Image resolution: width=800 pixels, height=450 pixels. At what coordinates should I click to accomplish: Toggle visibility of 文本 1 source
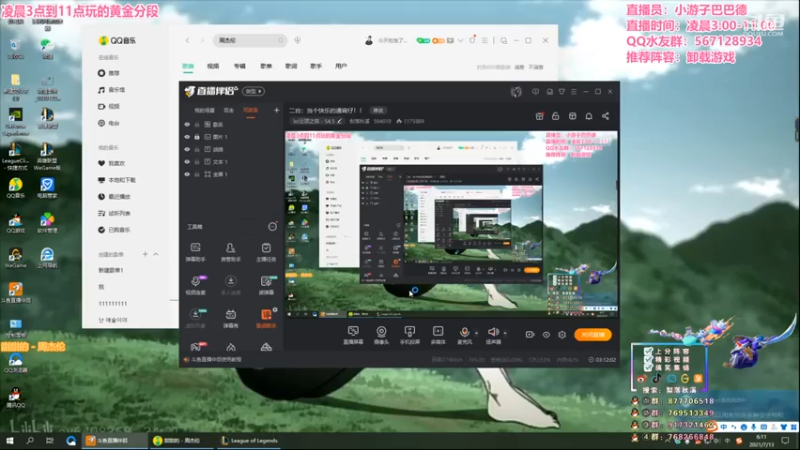187,162
